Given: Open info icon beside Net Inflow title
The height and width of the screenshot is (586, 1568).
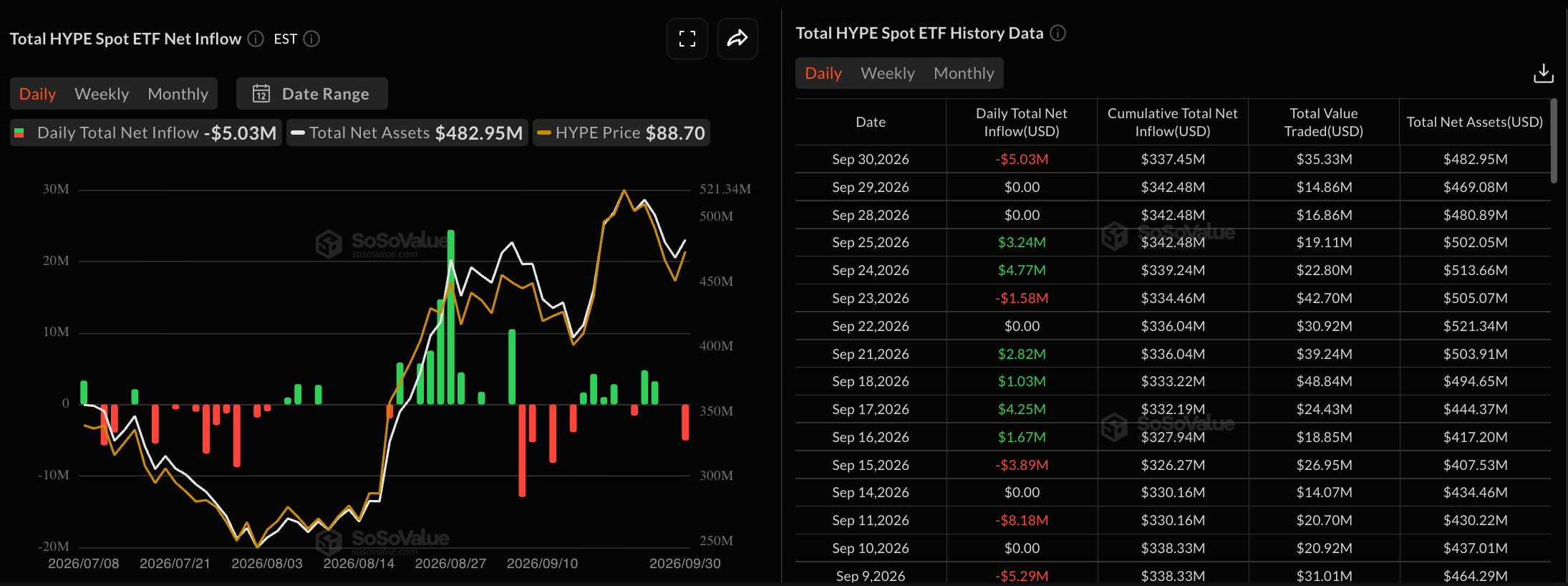Looking at the screenshot, I should click(x=256, y=39).
